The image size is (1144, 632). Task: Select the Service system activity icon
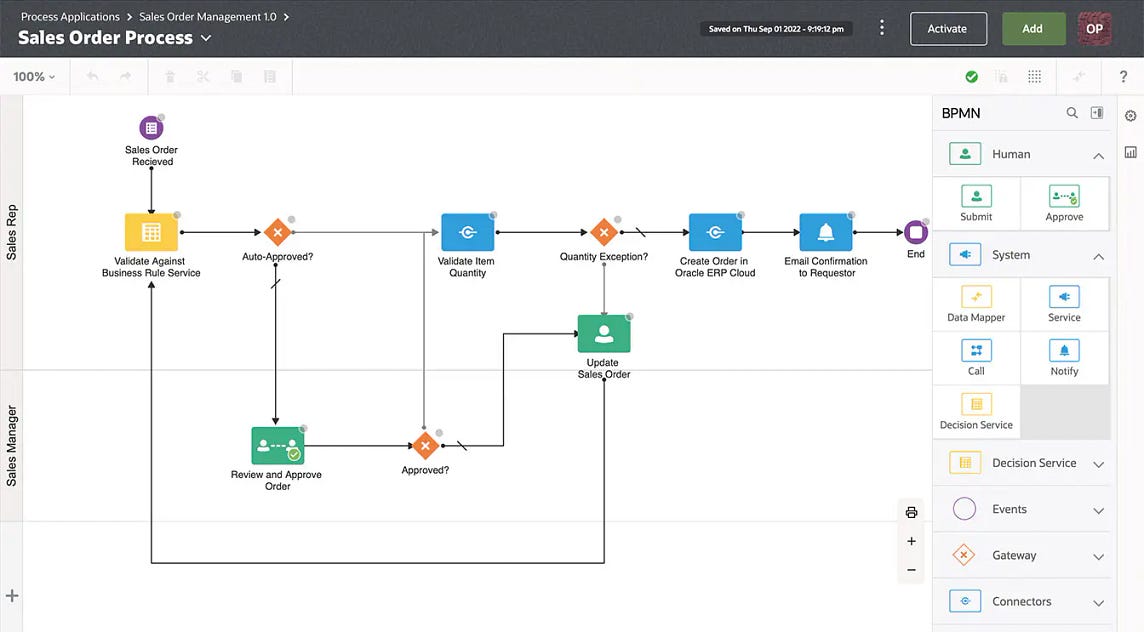click(1063, 304)
